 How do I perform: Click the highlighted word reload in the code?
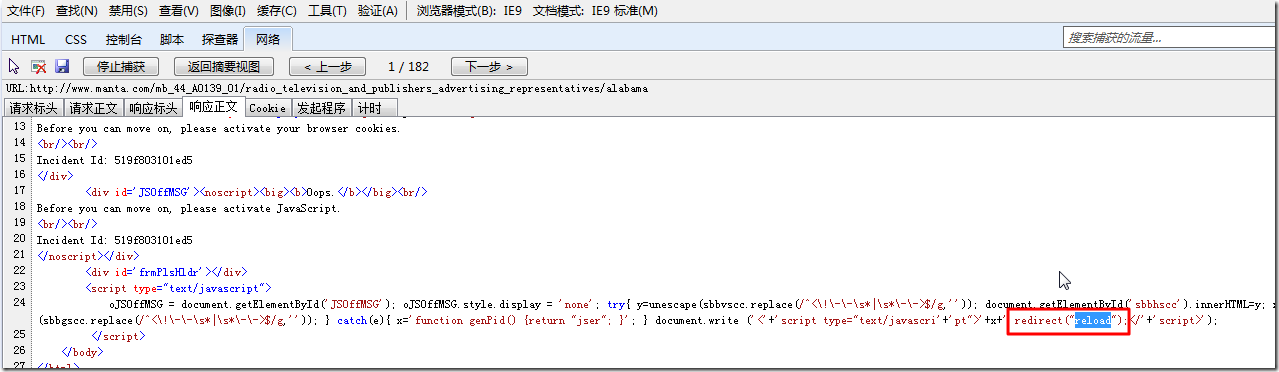(x=1092, y=320)
